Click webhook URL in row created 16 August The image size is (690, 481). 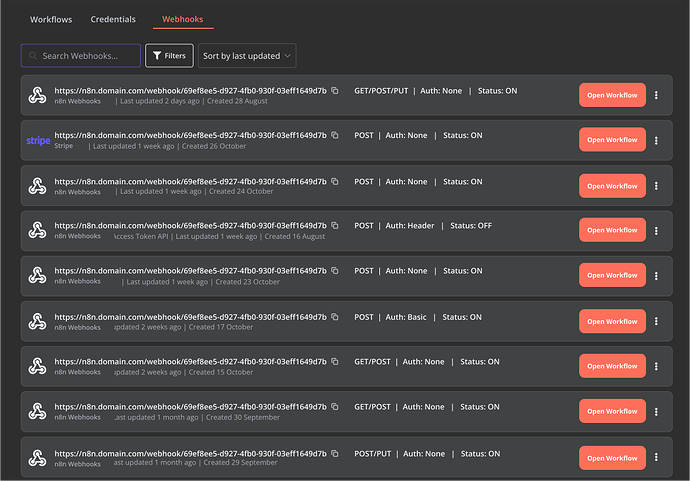(x=191, y=225)
